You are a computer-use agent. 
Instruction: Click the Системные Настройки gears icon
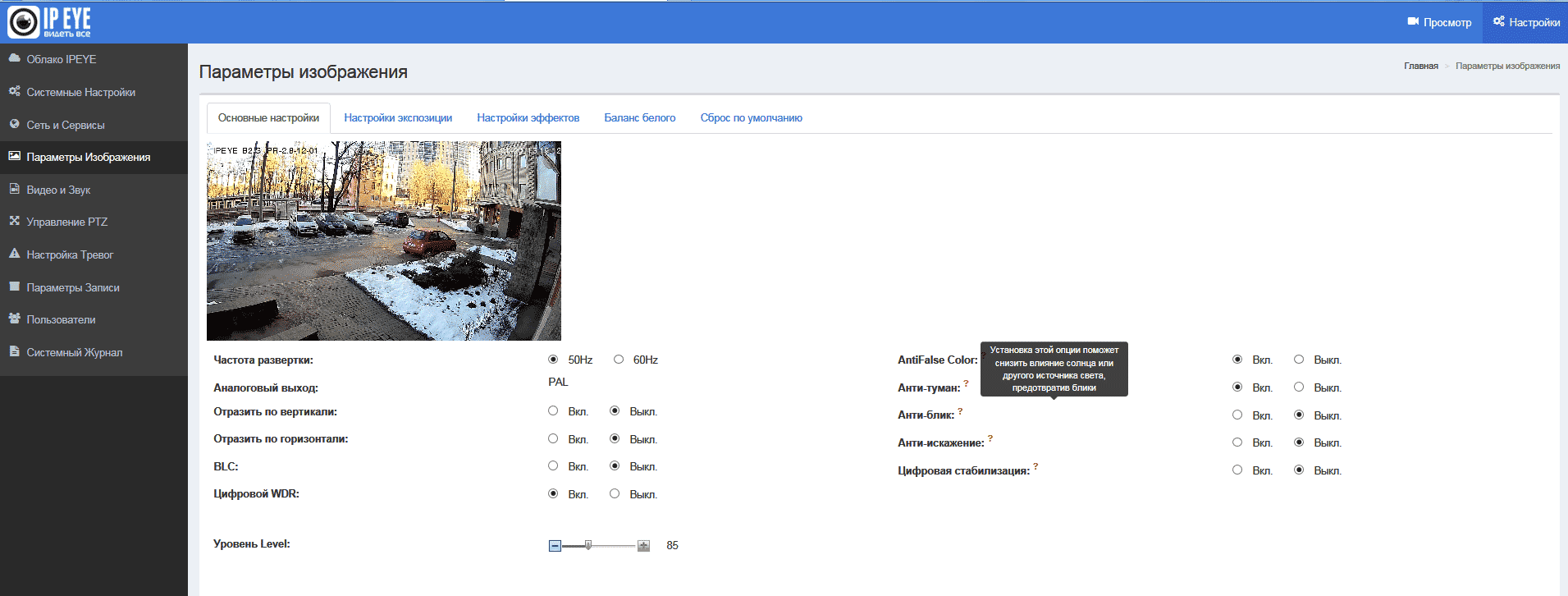coord(15,91)
